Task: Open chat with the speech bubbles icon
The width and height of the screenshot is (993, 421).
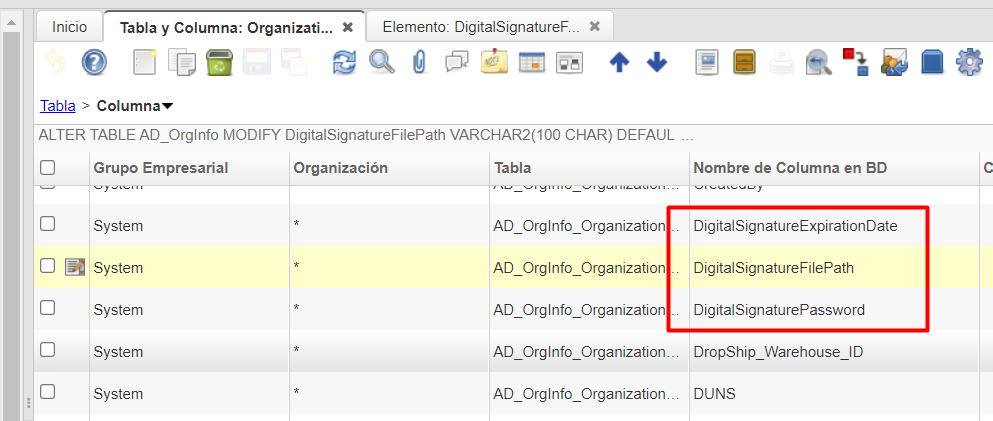Action: click(456, 64)
